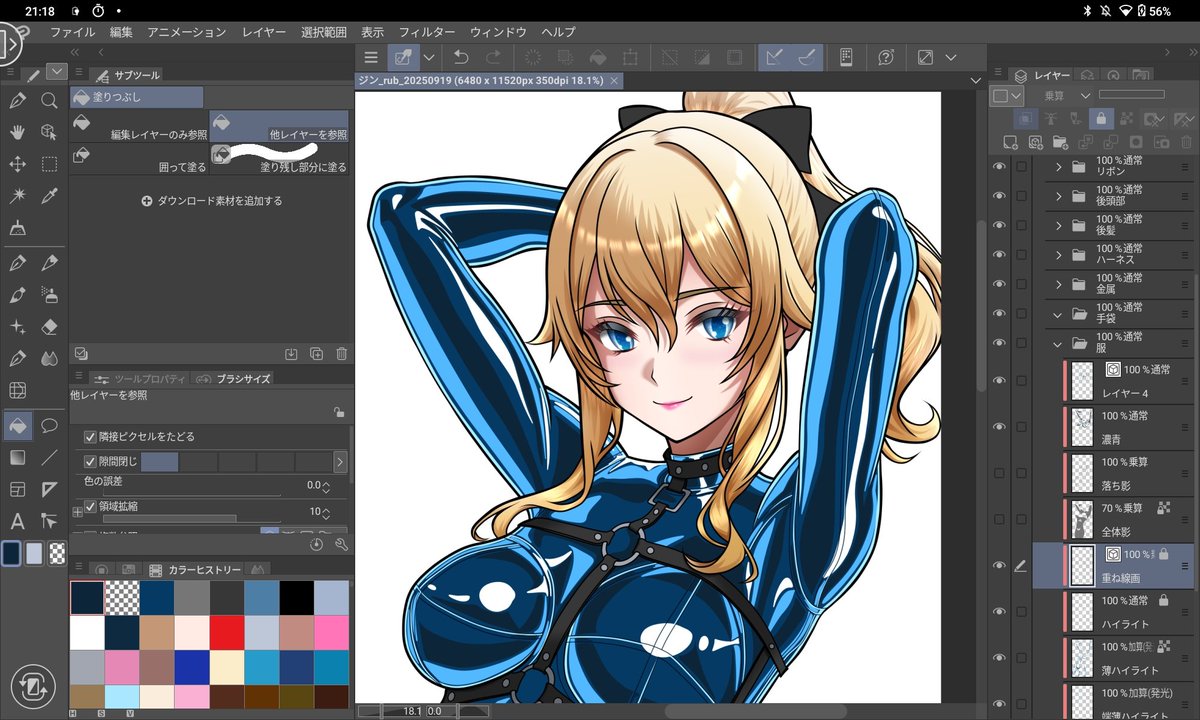The height and width of the screenshot is (720, 1200).
Task: Close the ジン_rub_20250919 canvas tab
Action: point(613,80)
